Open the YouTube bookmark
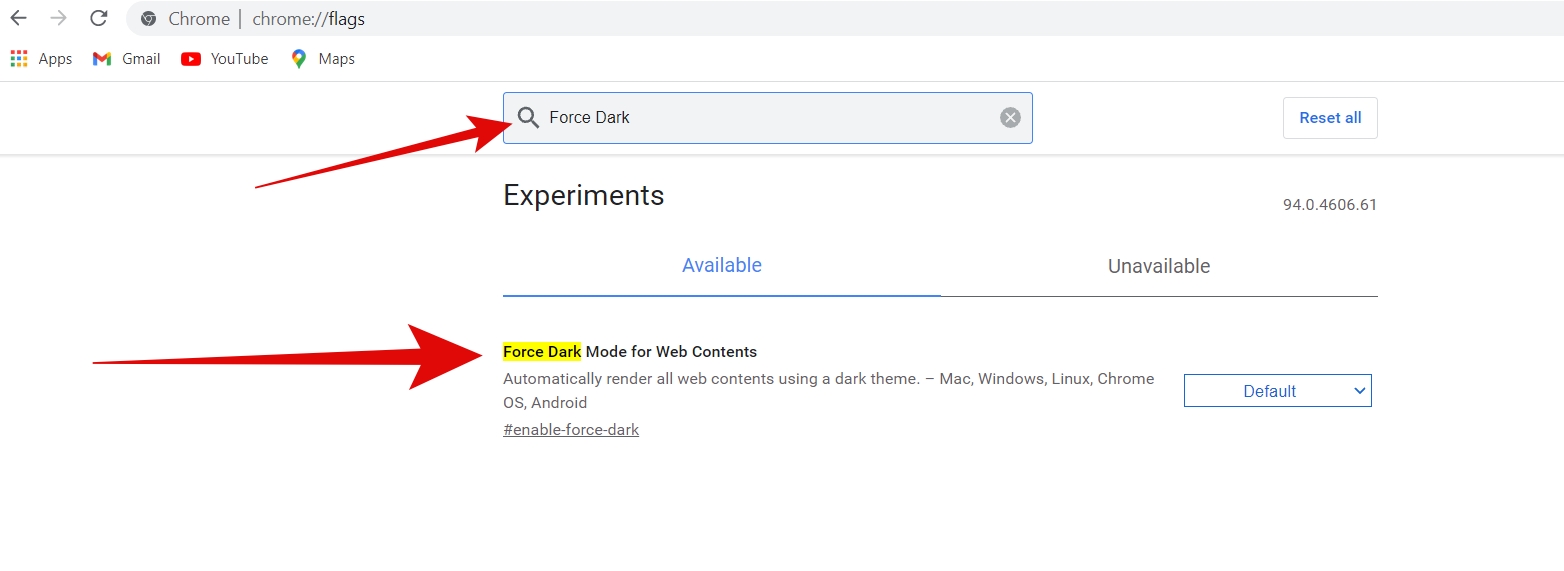Image resolution: width=1564 pixels, height=571 pixels. [225, 59]
